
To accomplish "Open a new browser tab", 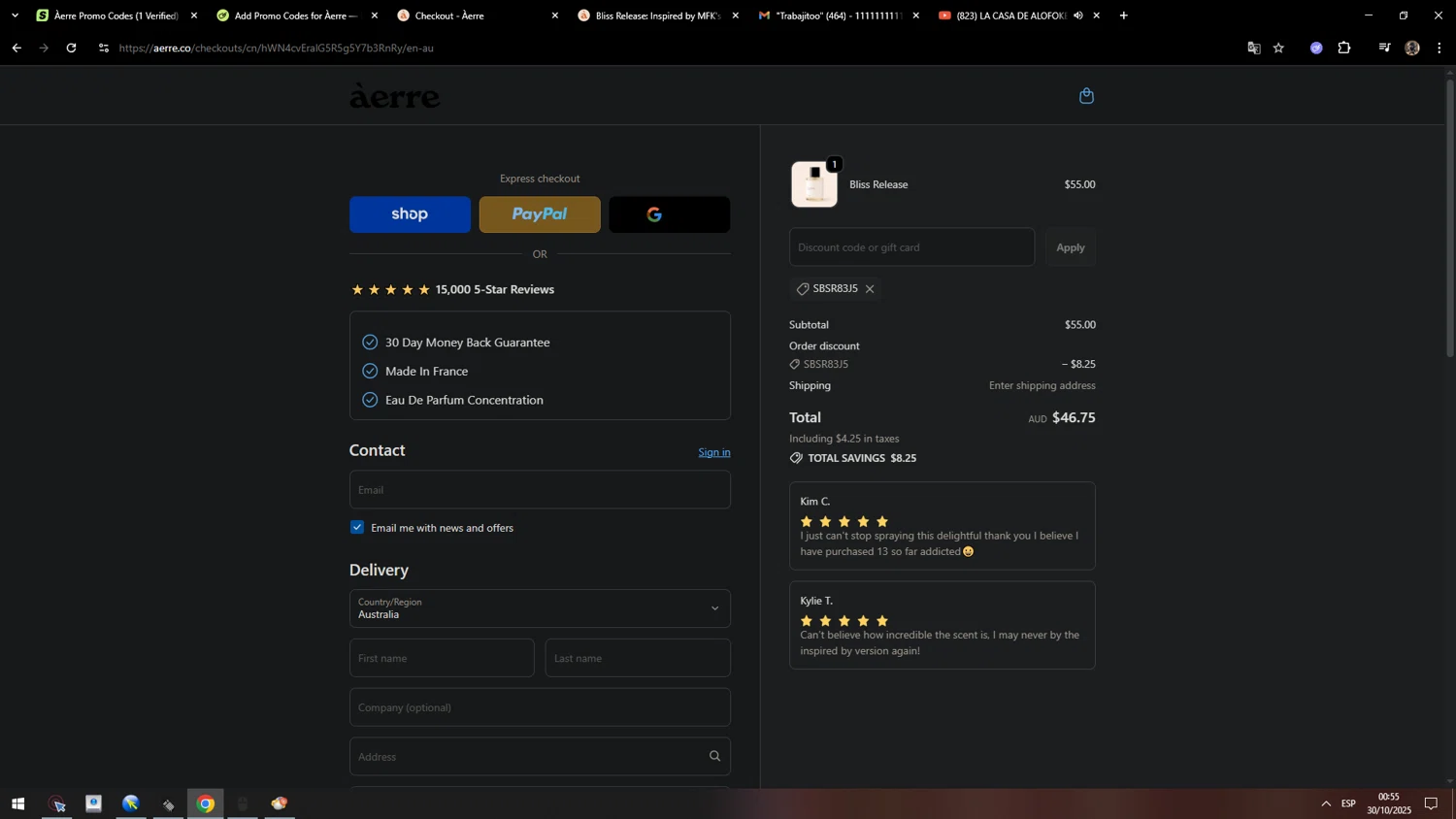I will click(x=1123, y=16).
